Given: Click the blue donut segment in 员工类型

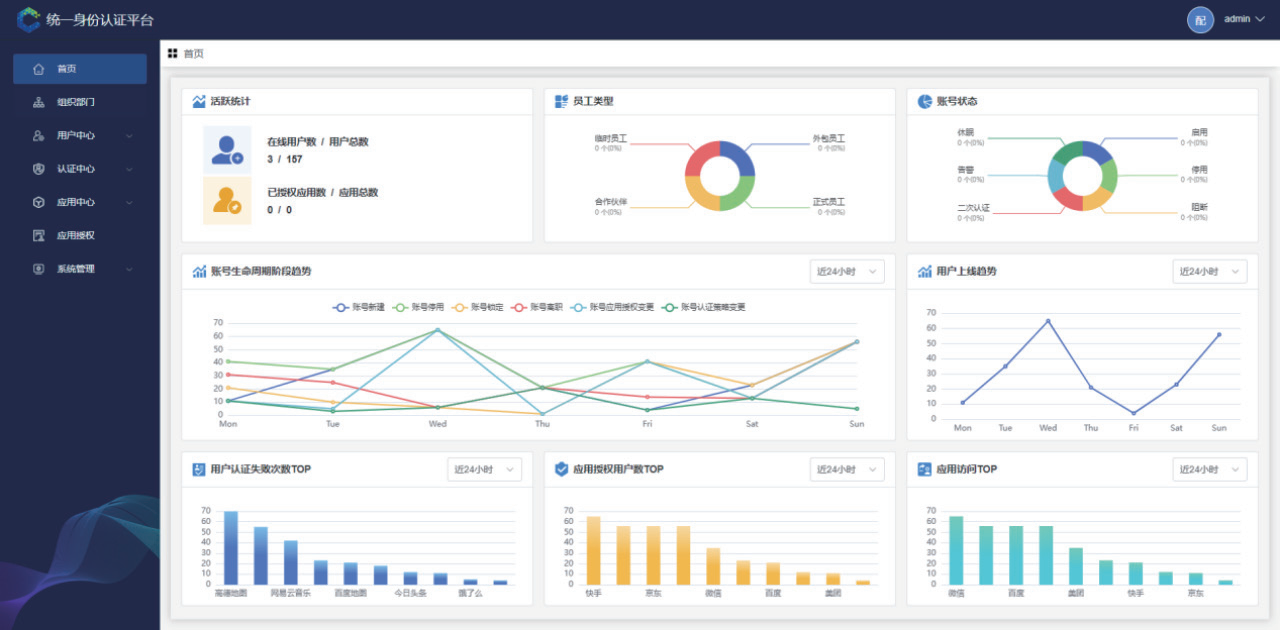Looking at the screenshot, I should [x=738, y=156].
